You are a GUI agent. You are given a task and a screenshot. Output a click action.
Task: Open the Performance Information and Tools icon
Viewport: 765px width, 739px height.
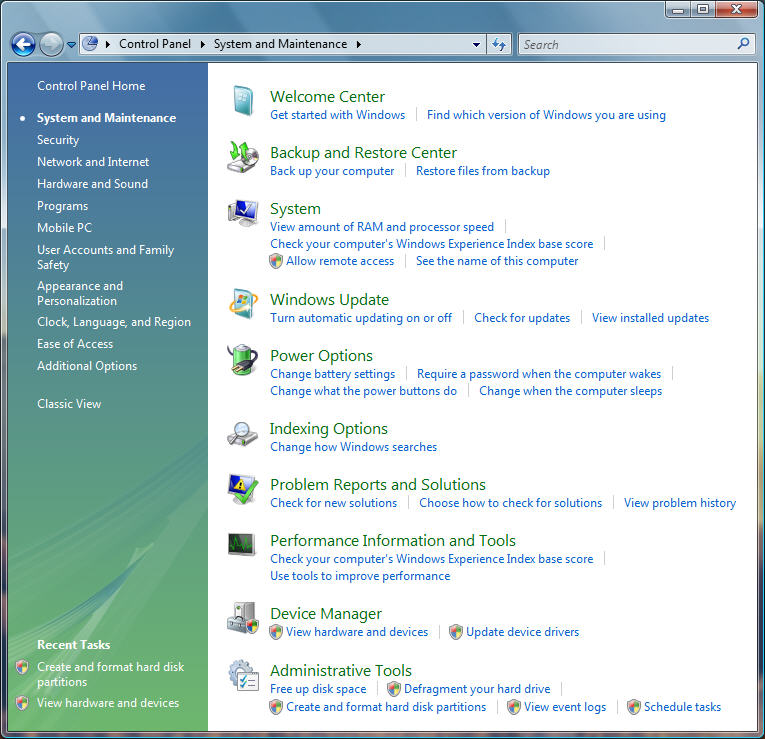point(243,546)
